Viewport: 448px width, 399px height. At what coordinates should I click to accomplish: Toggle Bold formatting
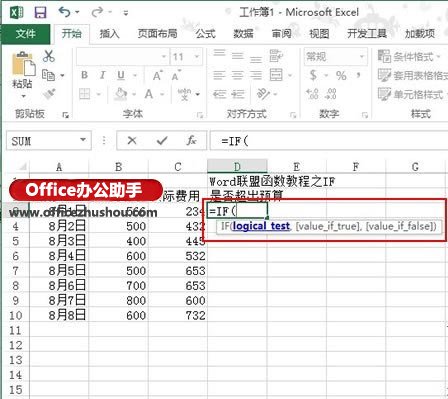[x=84, y=75]
